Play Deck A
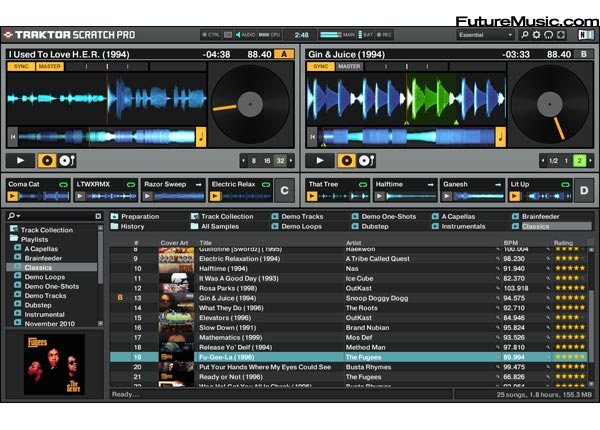The height and width of the screenshot is (430, 600). (x=20, y=161)
